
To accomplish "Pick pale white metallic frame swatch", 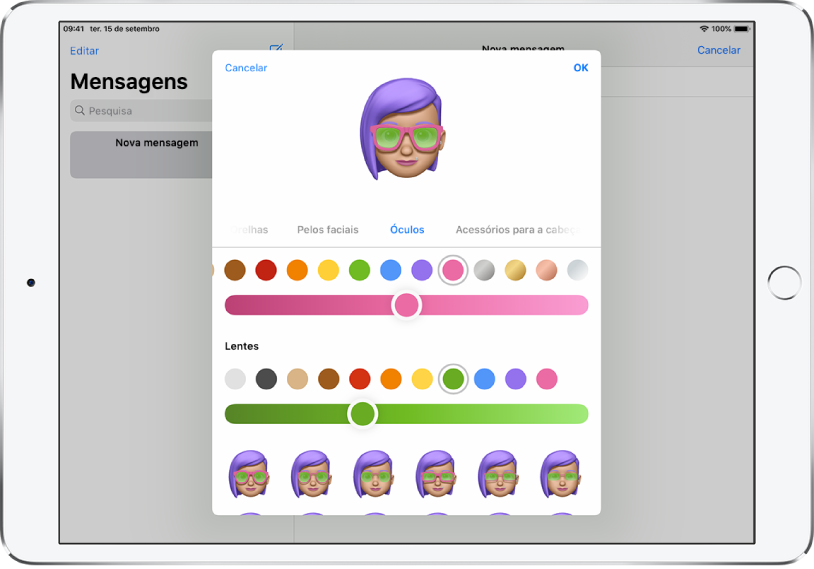I will click(x=577, y=270).
